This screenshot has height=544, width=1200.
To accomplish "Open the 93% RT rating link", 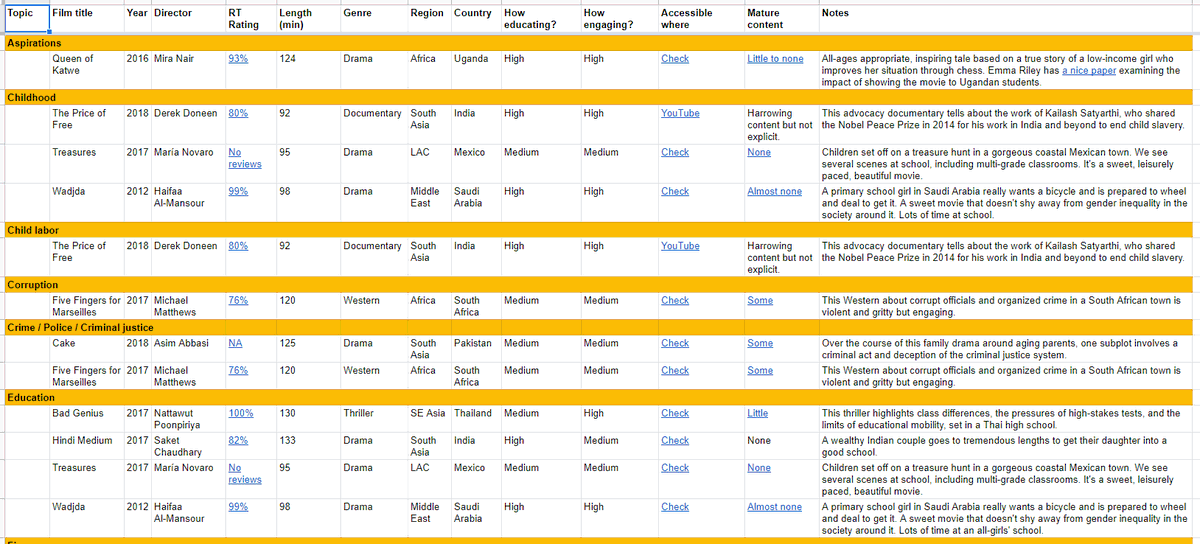I will (x=238, y=59).
